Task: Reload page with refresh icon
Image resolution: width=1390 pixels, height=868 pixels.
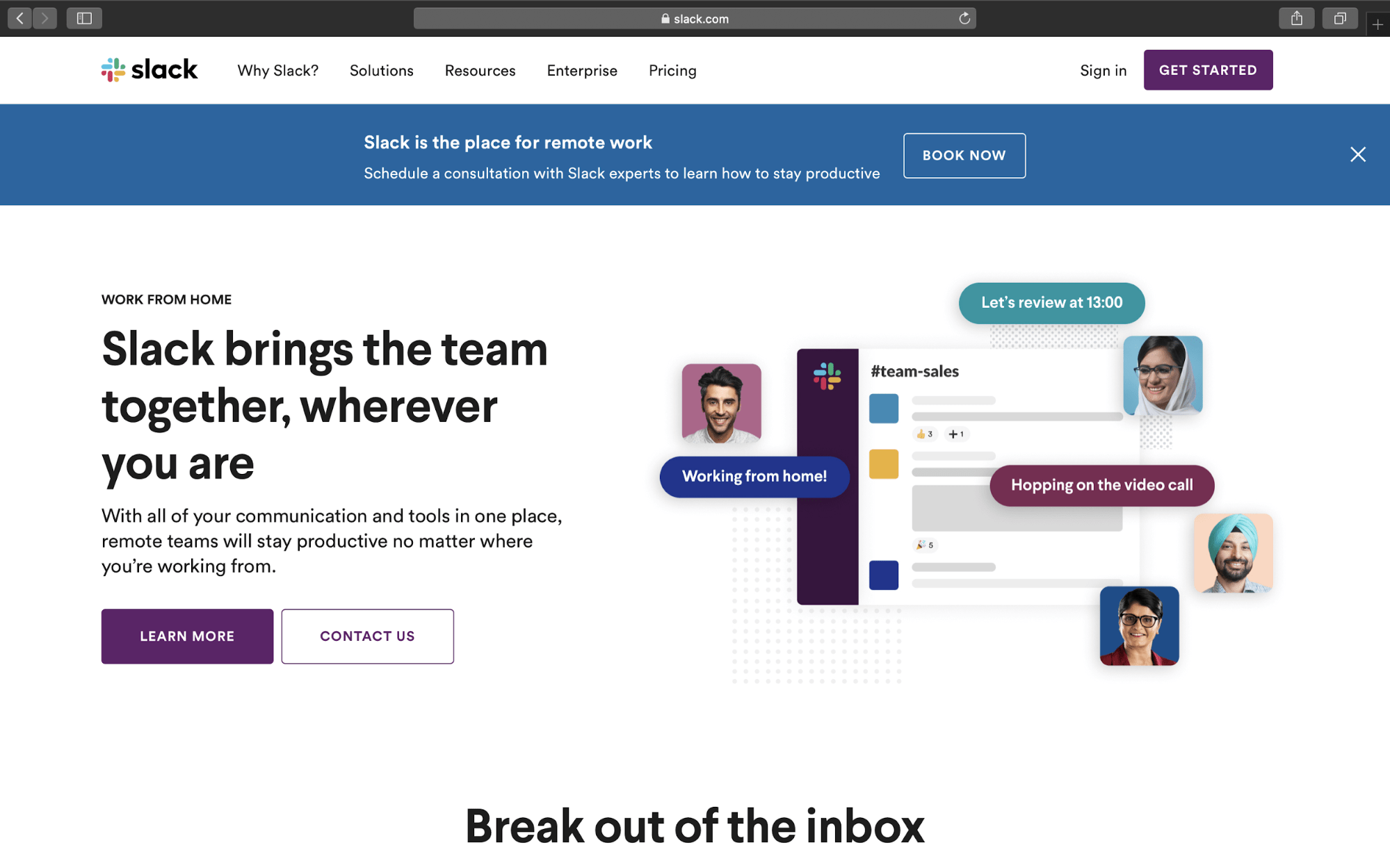Action: point(964,19)
